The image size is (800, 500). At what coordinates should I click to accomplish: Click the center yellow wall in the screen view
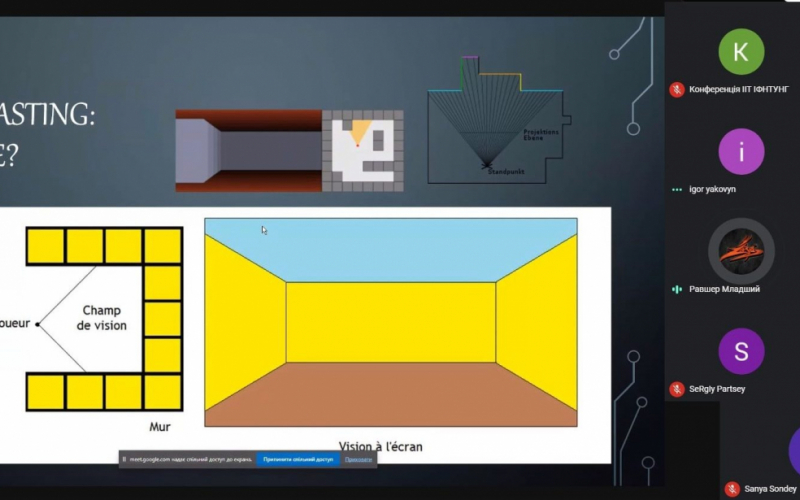(391, 322)
